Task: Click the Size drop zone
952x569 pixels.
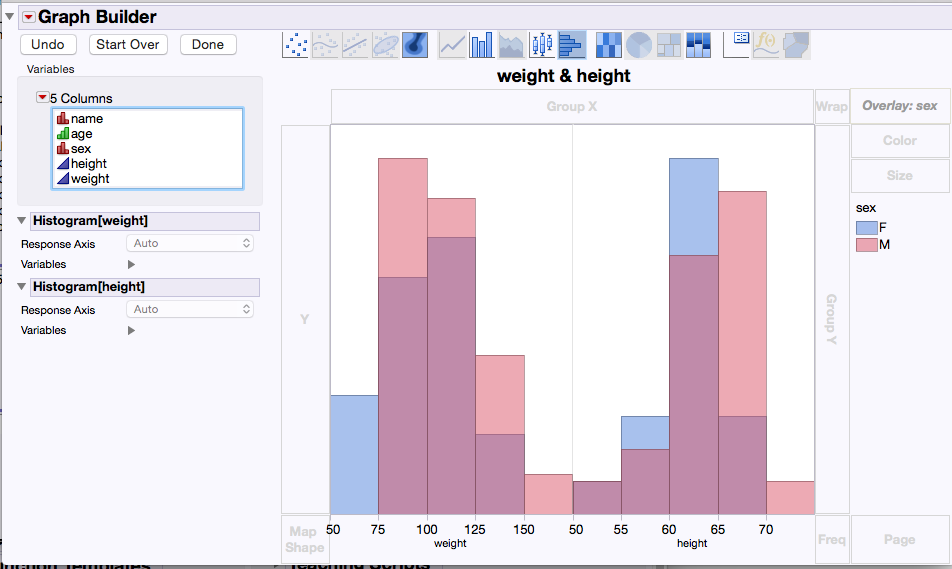Action: (900, 175)
